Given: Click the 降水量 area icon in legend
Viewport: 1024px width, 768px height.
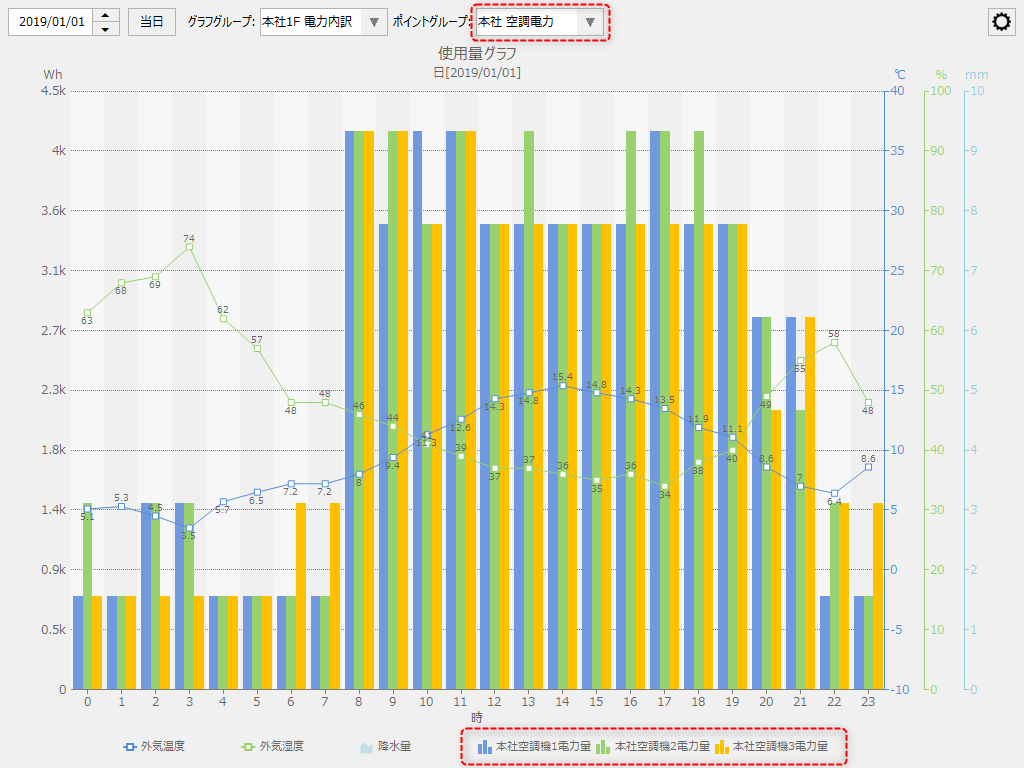Looking at the screenshot, I should coord(367,746).
